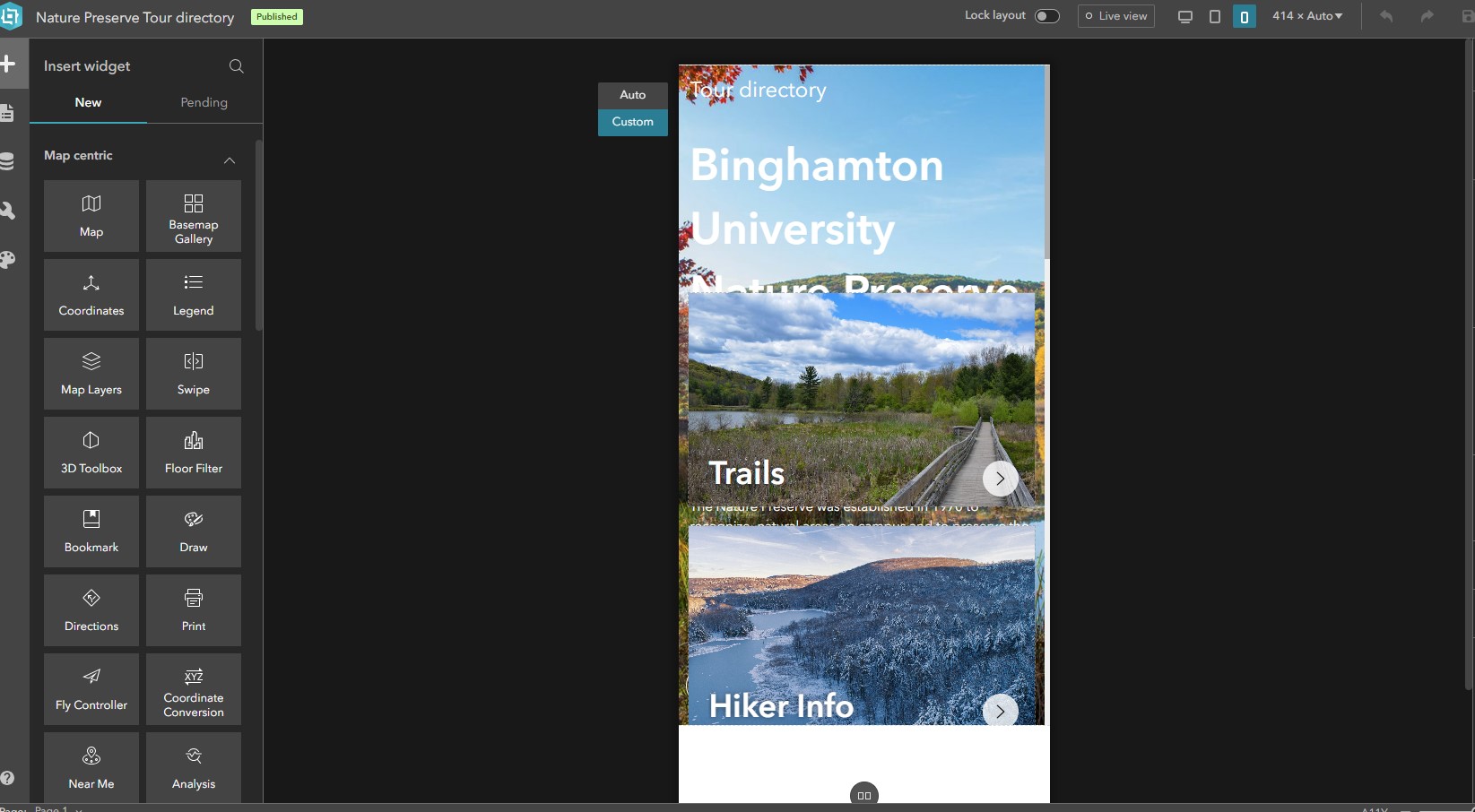The width and height of the screenshot is (1475, 812).
Task: Insert the Basemap Gallery widget
Action: (194, 216)
